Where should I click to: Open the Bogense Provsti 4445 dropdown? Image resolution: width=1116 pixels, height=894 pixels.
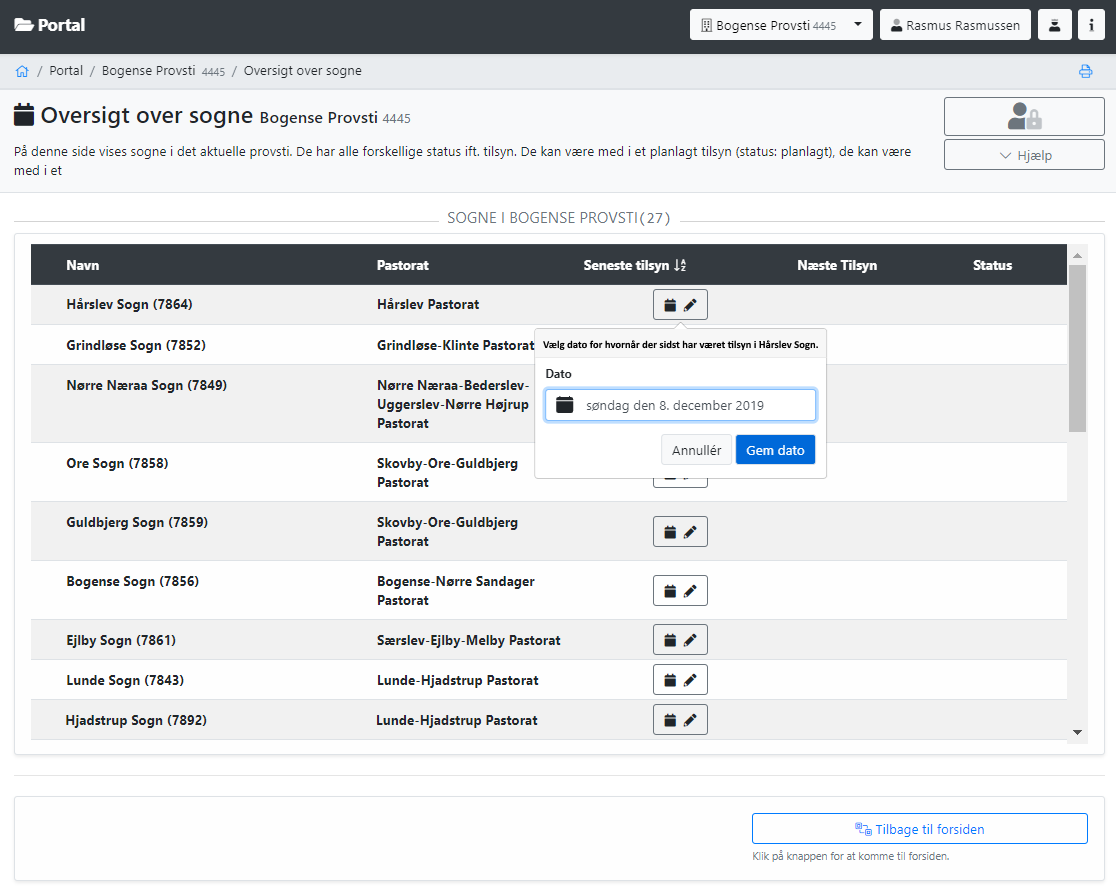click(781, 25)
